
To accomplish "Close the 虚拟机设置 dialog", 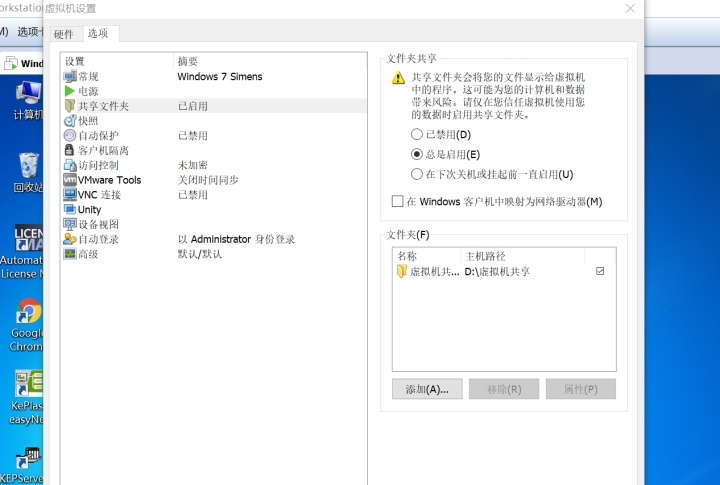I will pos(630,8).
